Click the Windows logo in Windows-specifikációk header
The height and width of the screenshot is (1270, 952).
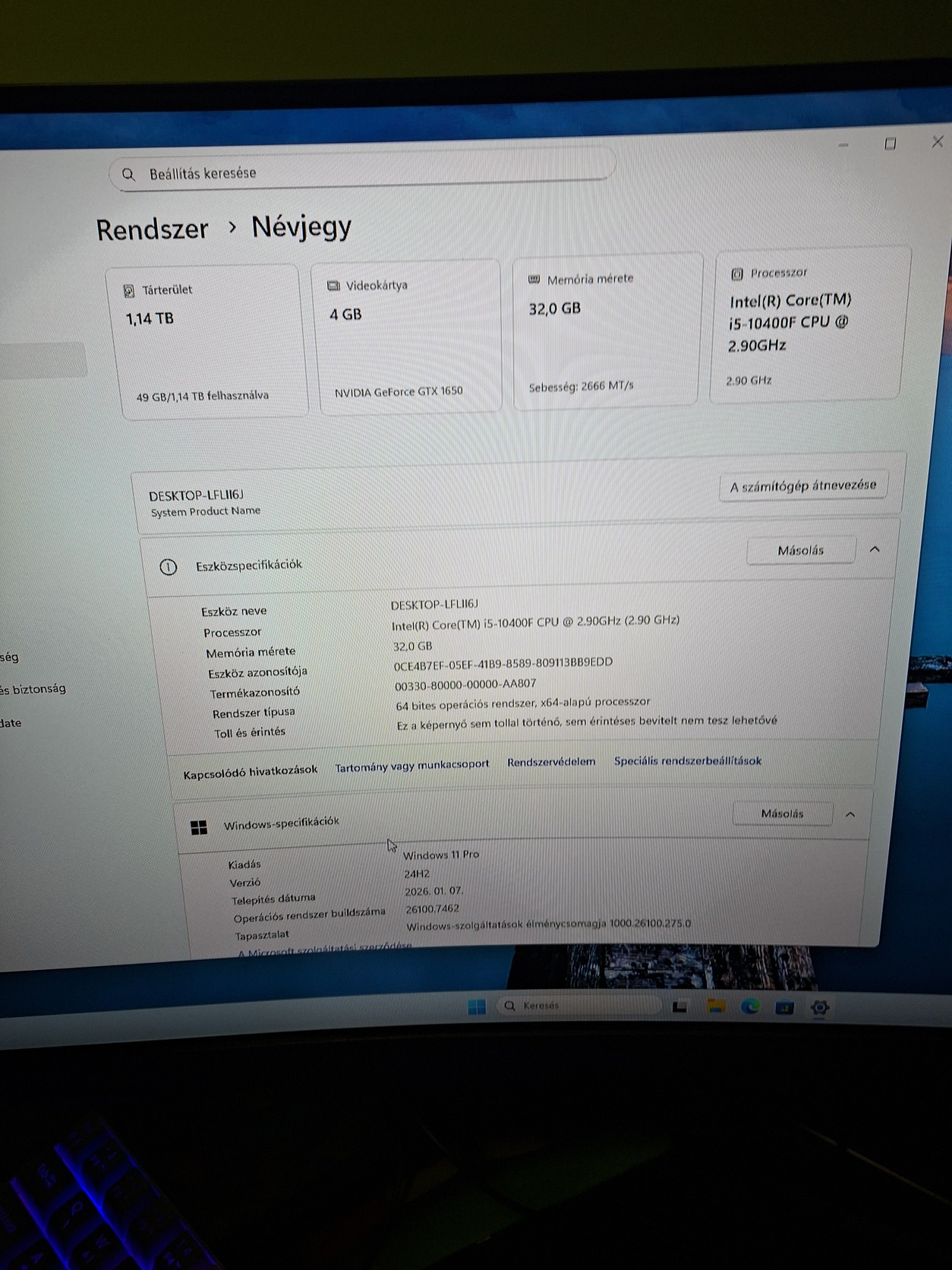(x=199, y=827)
